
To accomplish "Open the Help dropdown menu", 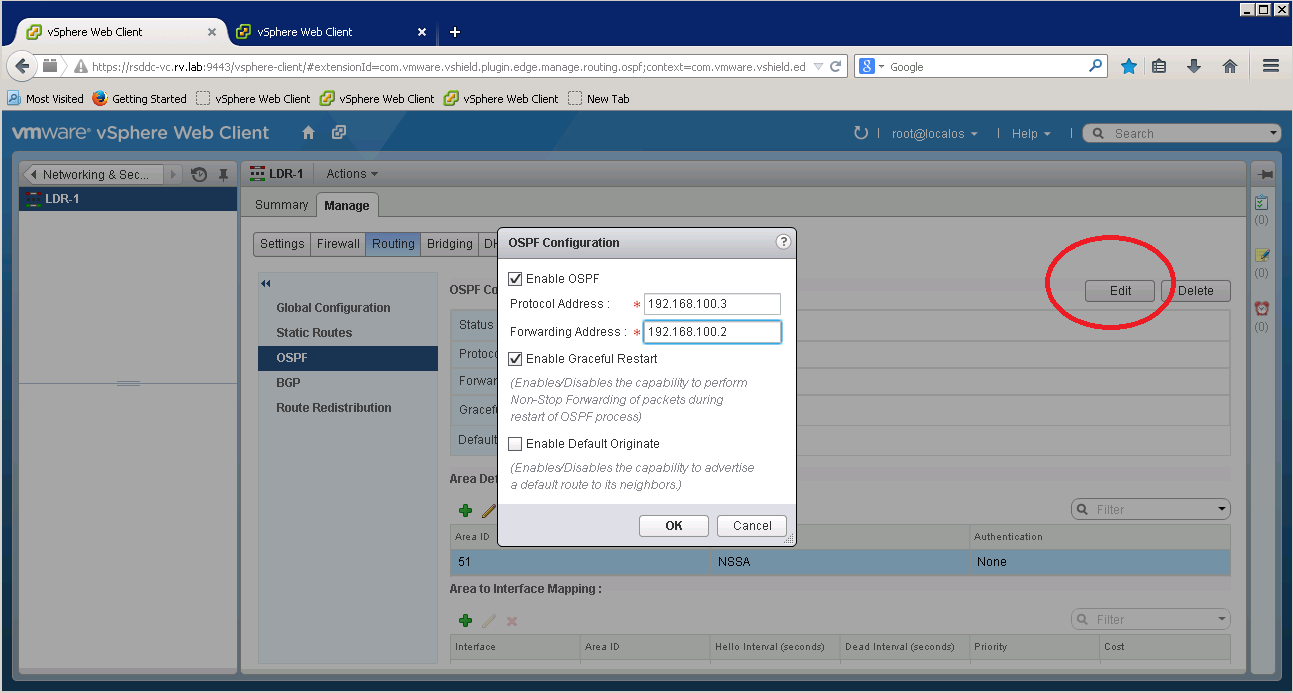I will [x=1030, y=133].
